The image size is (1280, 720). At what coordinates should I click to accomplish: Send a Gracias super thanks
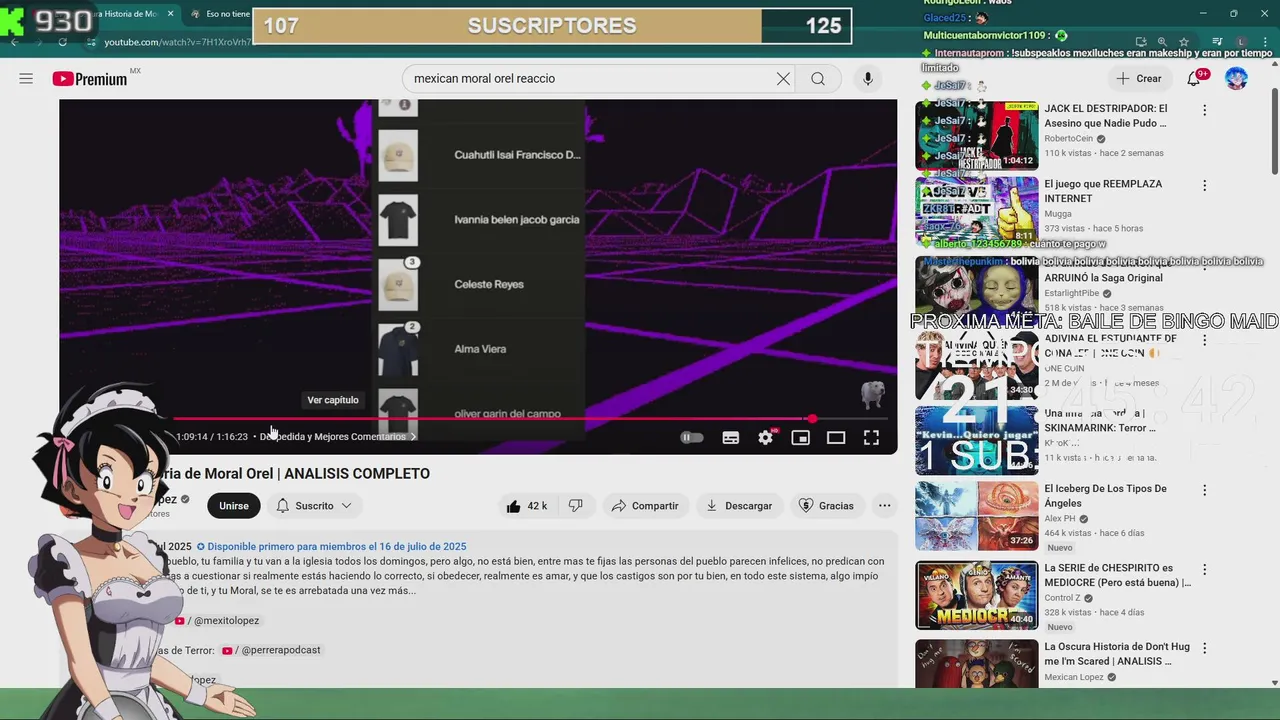pyautogui.click(x=827, y=506)
